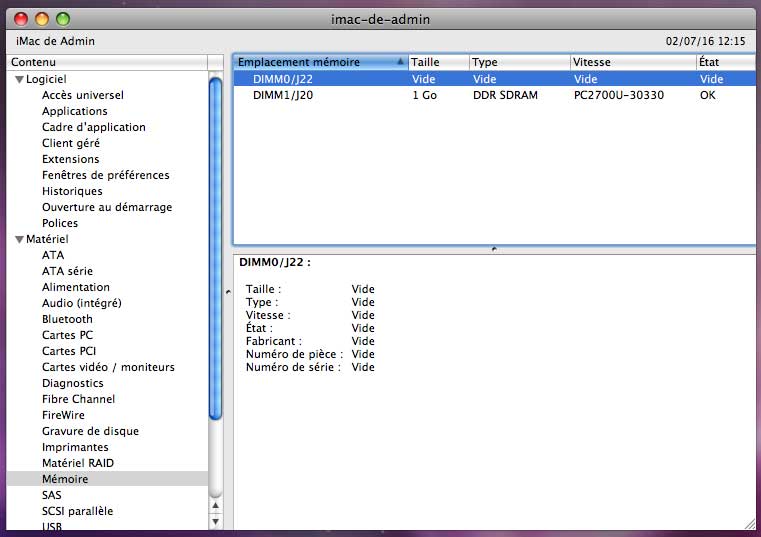
Task: Zoom window with green button
Action: (x=63, y=19)
